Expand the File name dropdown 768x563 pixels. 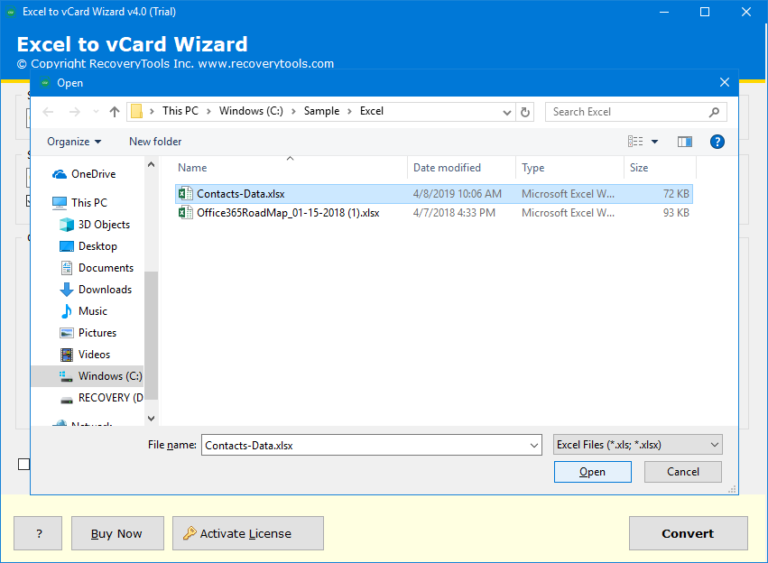pos(534,445)
